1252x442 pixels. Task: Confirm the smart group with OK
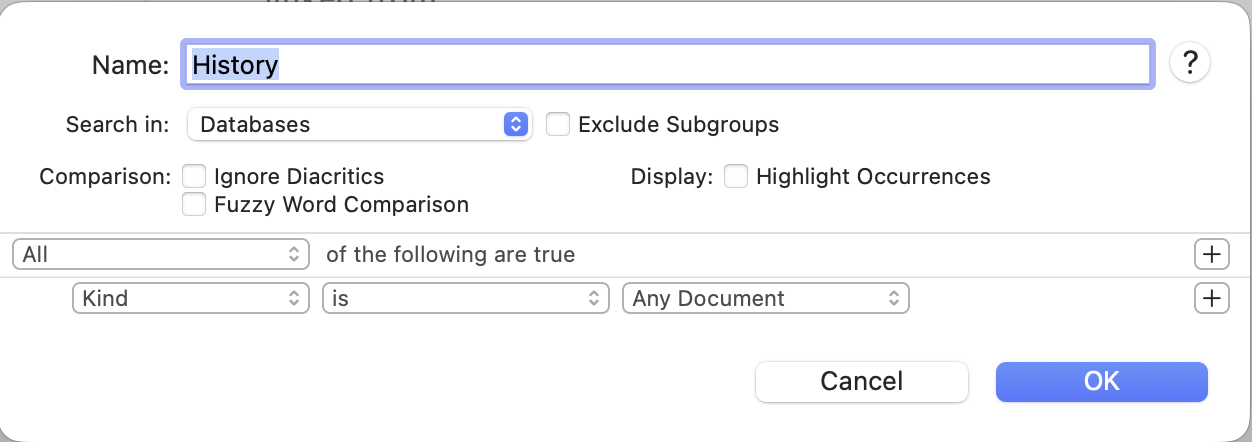pos(1101,381)
